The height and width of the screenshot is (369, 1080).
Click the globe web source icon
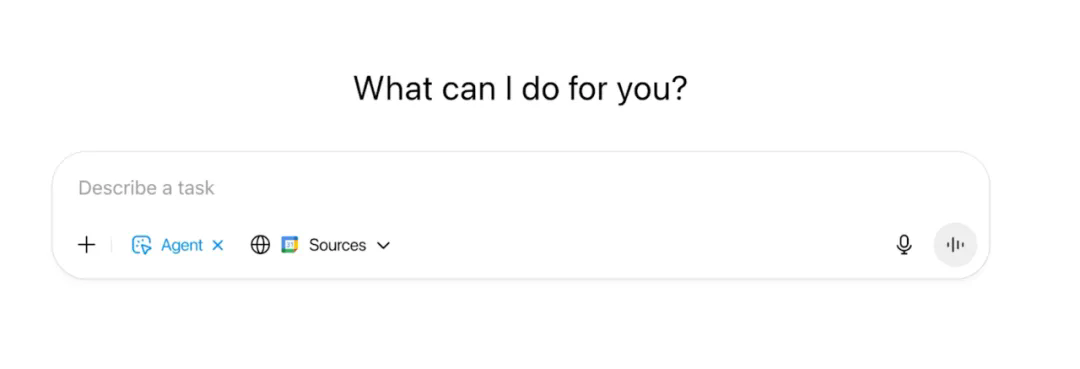pos(260,244)
